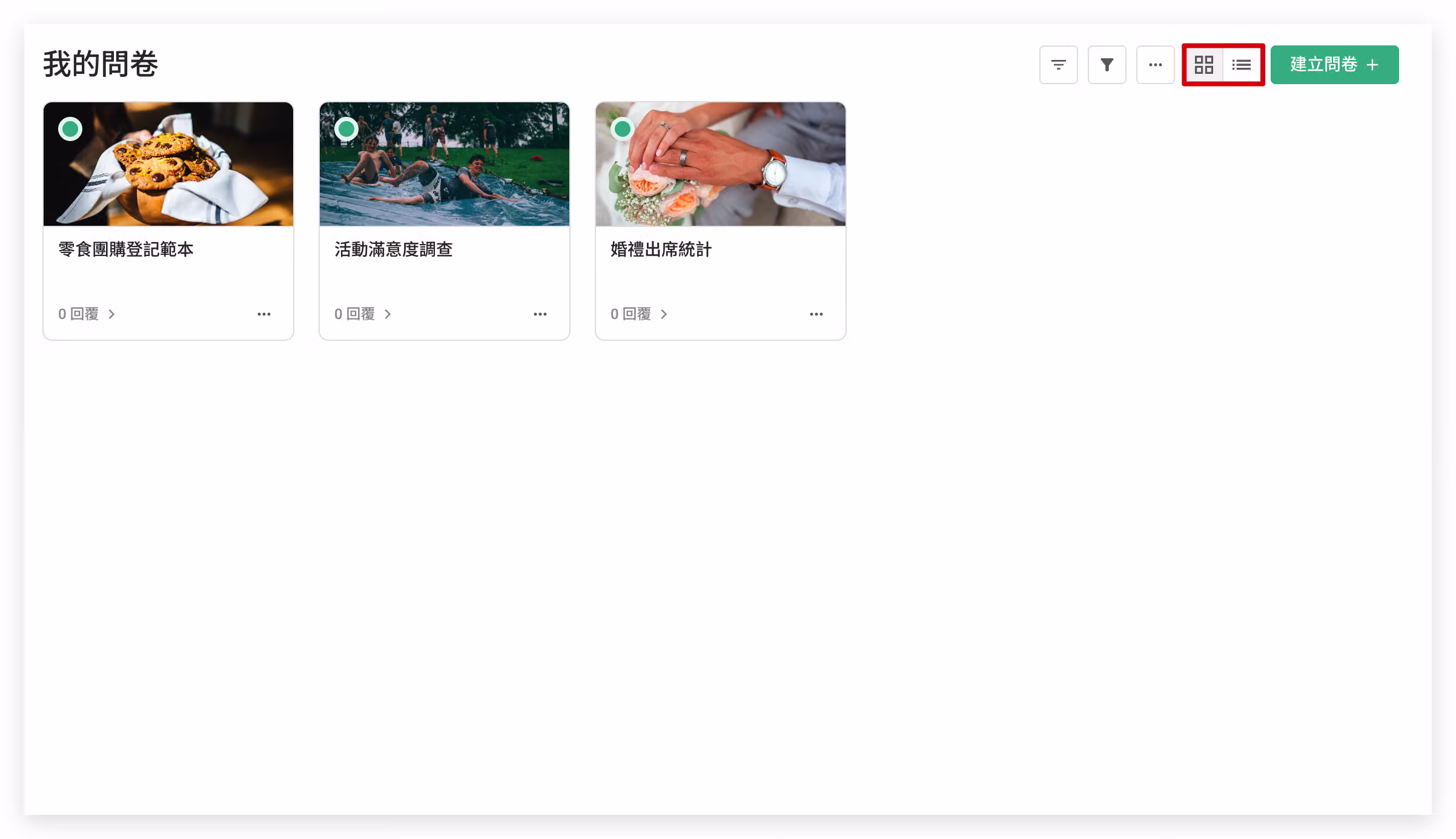Click the 建立問卷 create survey button

(1334, 65)
